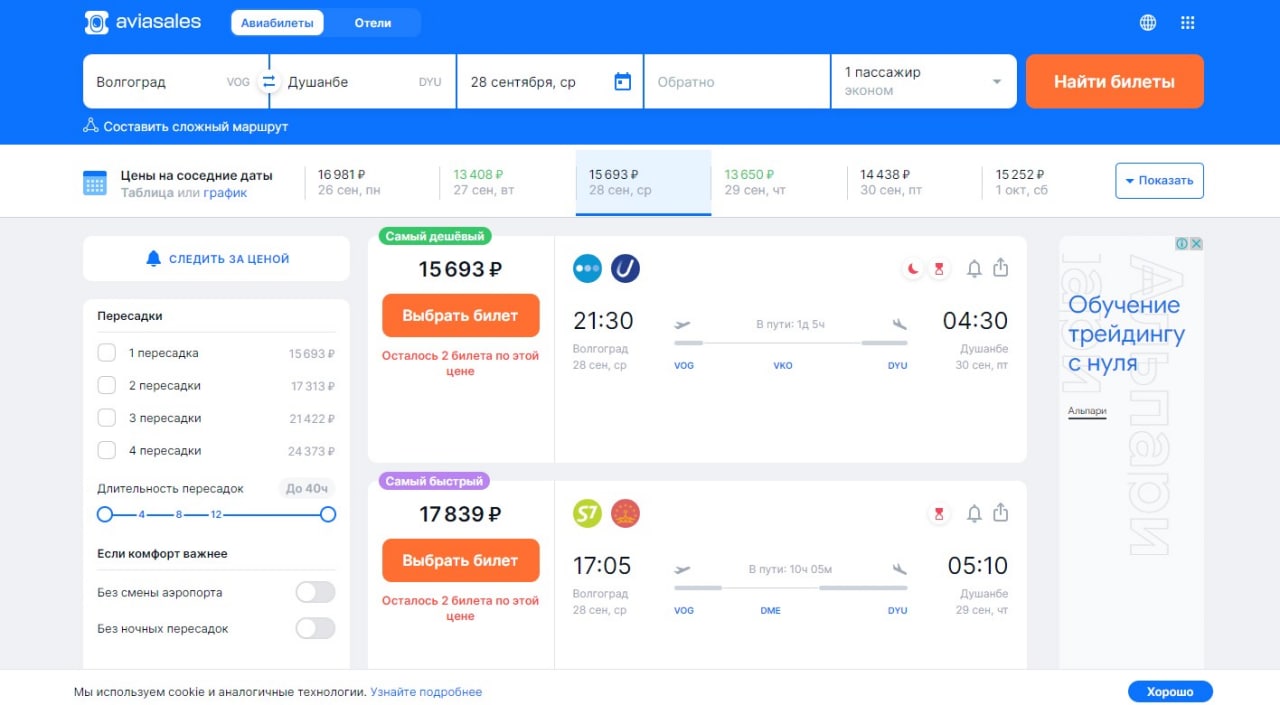Click the right handle of layover duration slider

(328, 514)
